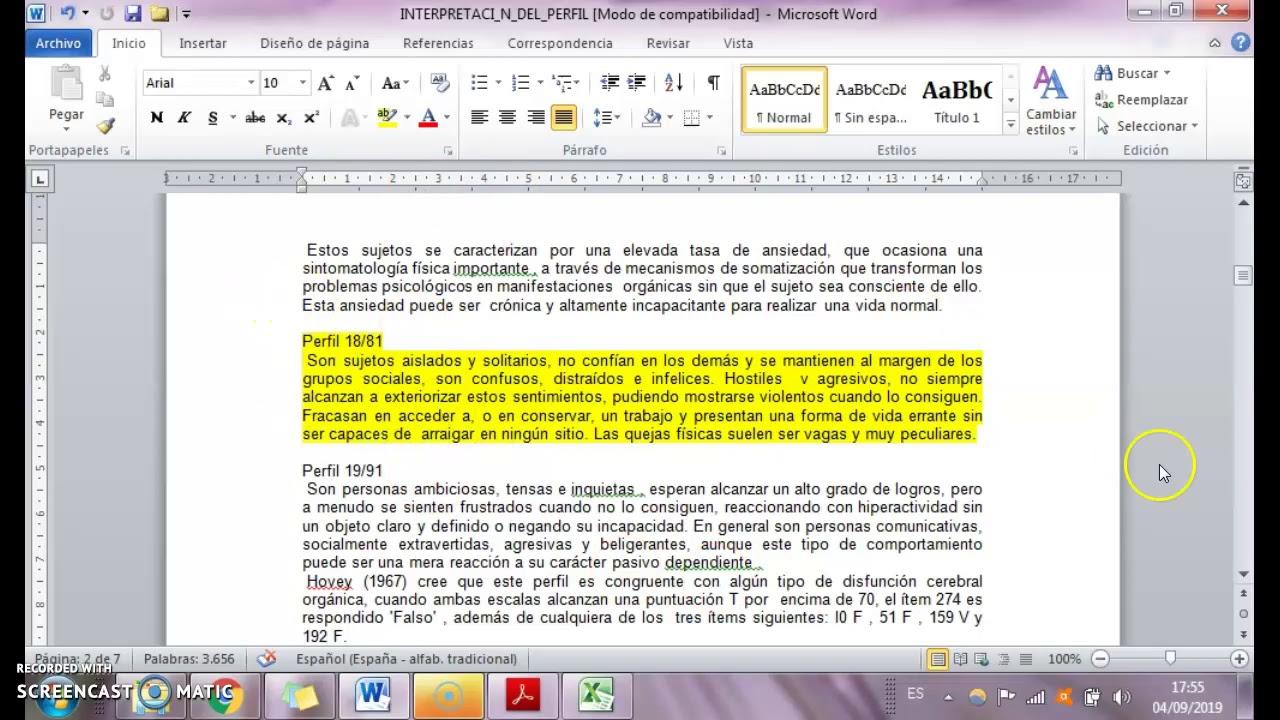Viewport: 1280px width, 720px height.
Task: Expand the styles gallery more arrow
Action: point(1010,124)
